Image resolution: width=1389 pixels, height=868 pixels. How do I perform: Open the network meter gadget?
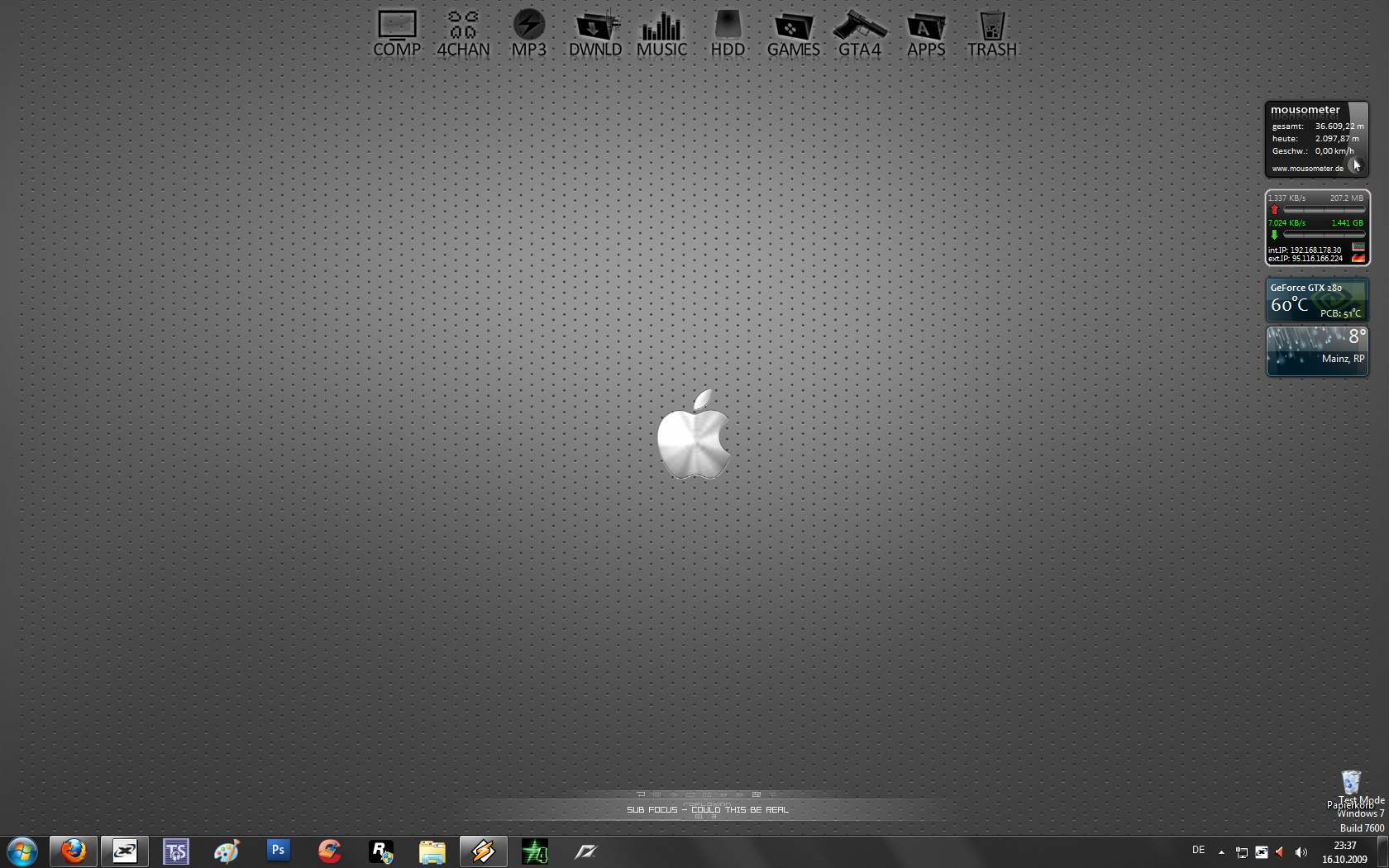1317,228
